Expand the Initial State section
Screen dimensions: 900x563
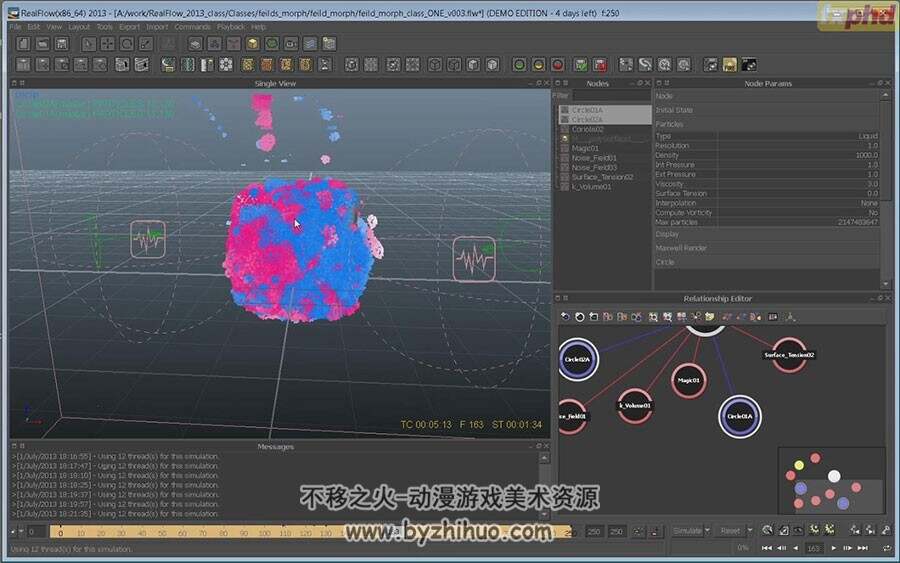766,110
